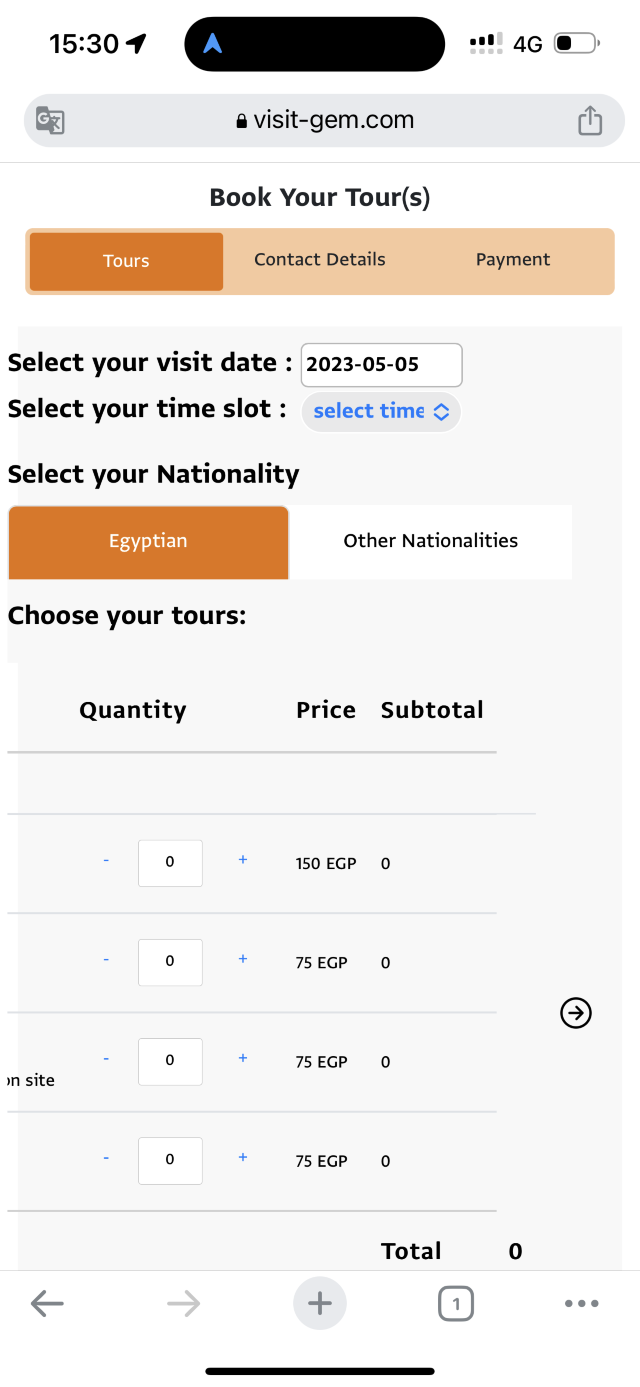Click quantity field in first 75 EGP row
This screenshot has width=640, height=1387.
tap(170, 962)
